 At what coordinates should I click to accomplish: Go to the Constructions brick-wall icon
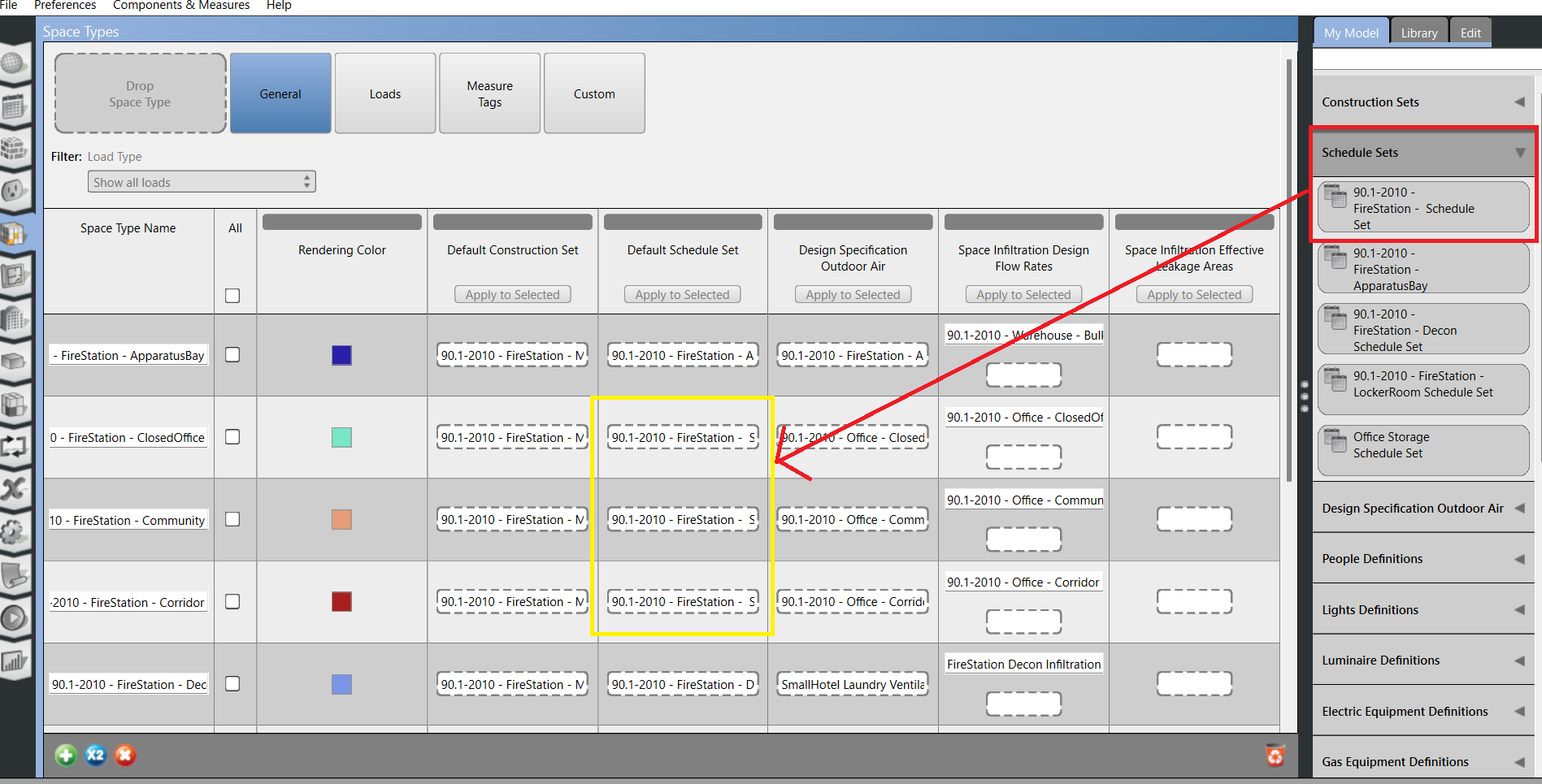[x=15, y=149]
